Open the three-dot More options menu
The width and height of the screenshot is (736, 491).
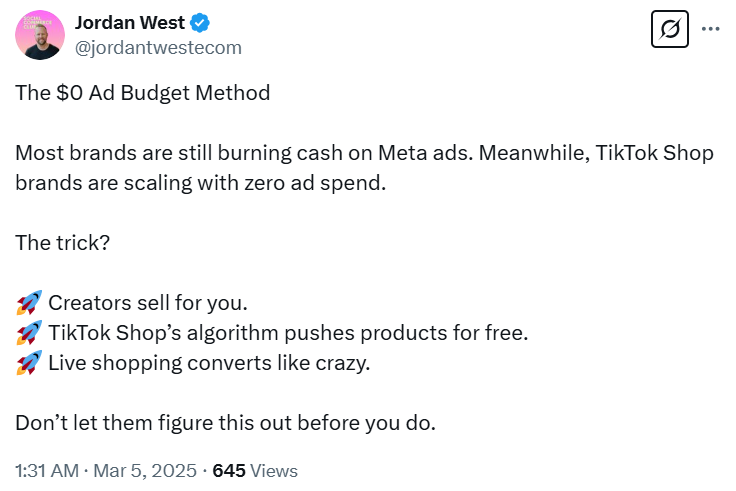point(710,29)
